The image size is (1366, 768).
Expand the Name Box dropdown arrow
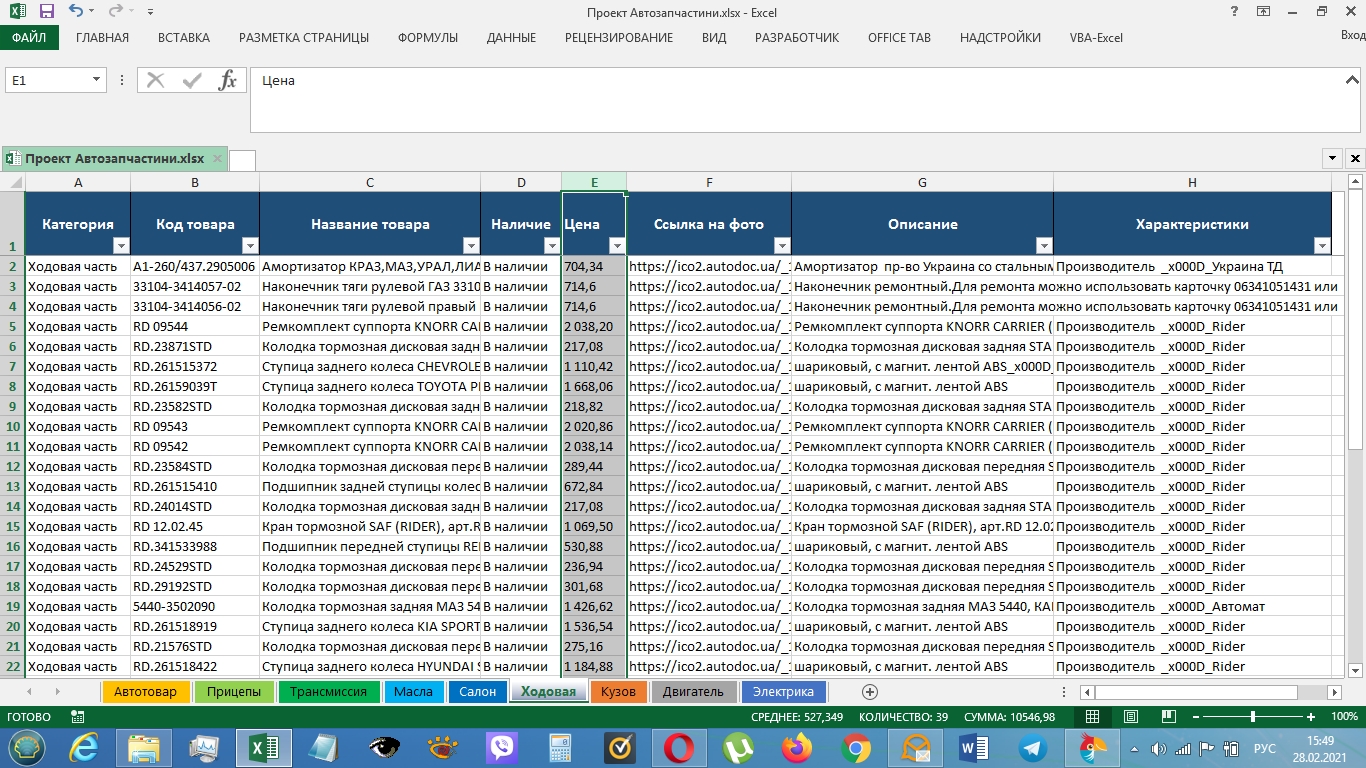pyautogui.click(x=97, y=80)
